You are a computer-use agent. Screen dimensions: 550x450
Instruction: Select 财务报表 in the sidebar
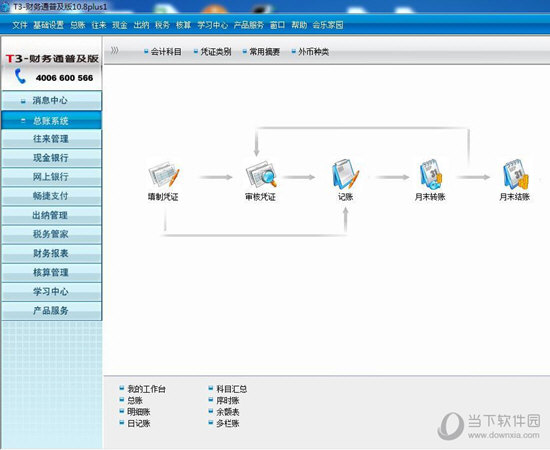[x=52, y=253]
